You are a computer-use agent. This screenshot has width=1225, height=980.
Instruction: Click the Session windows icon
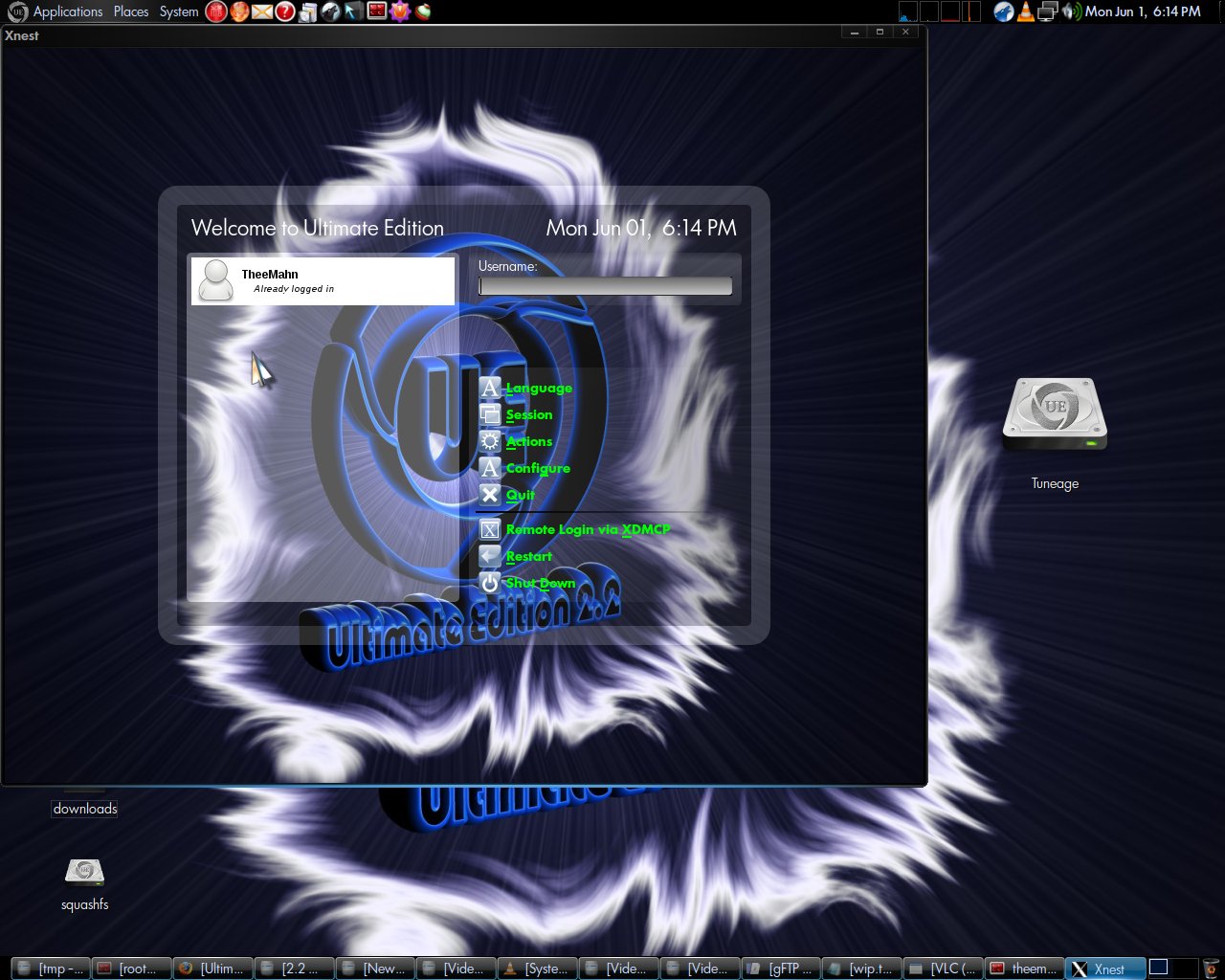(490, 414)
